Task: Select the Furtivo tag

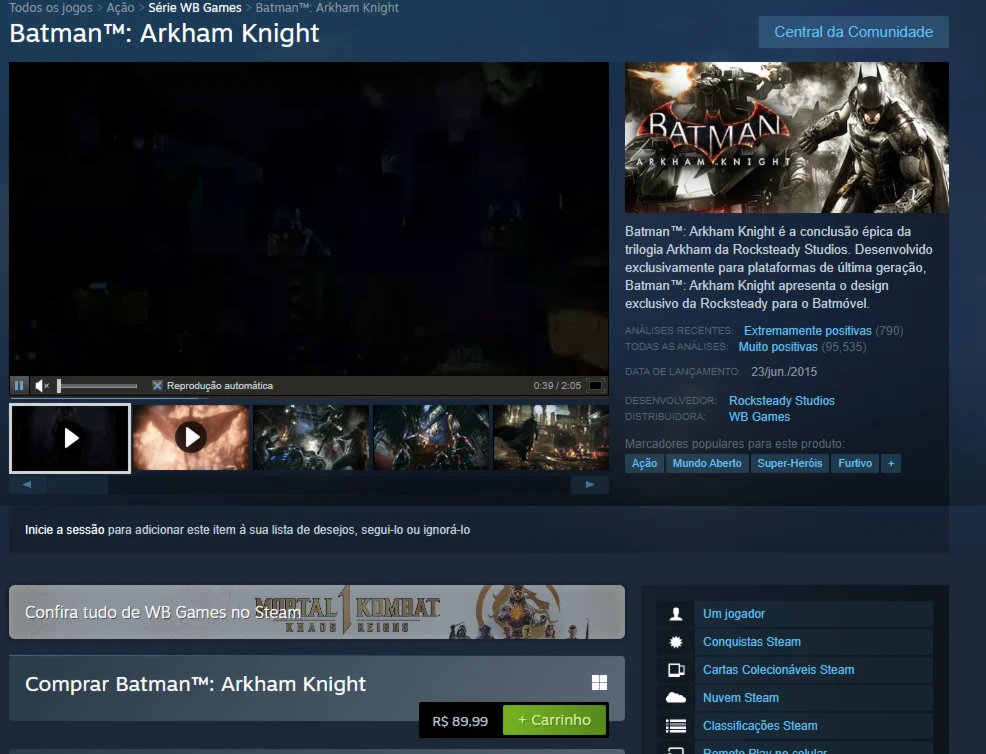Action: [x=855, y=463]
